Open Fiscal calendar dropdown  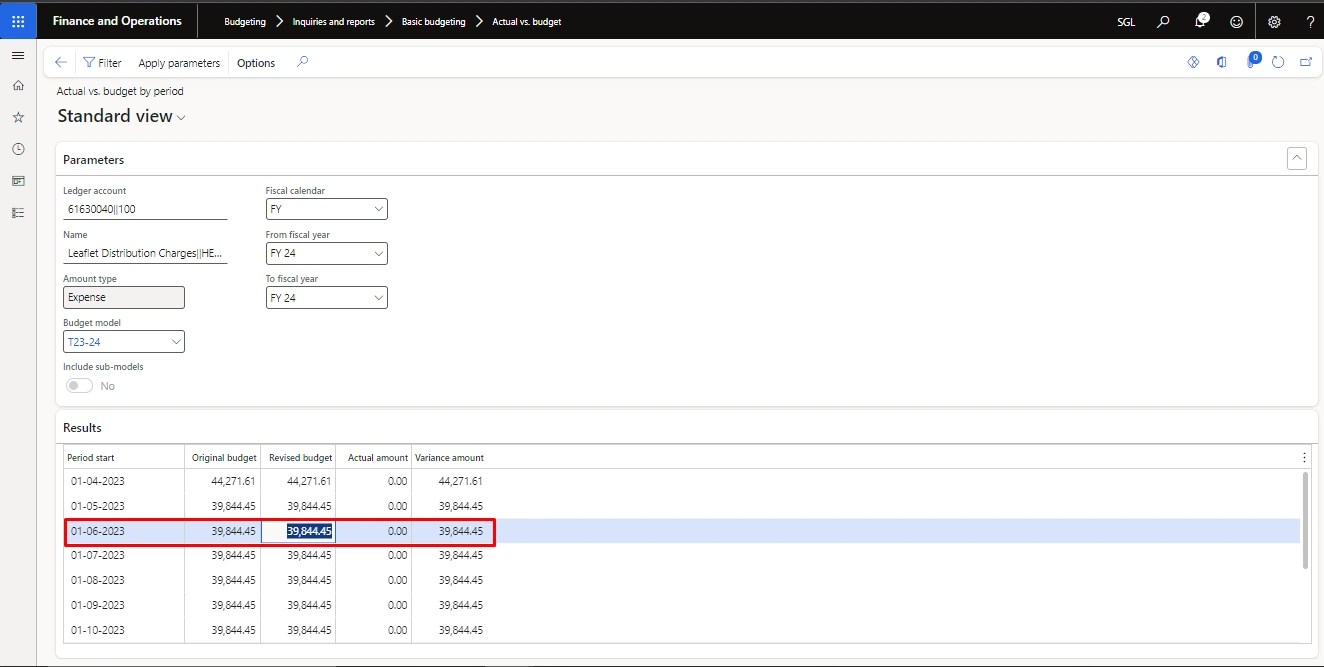point(326,209)
